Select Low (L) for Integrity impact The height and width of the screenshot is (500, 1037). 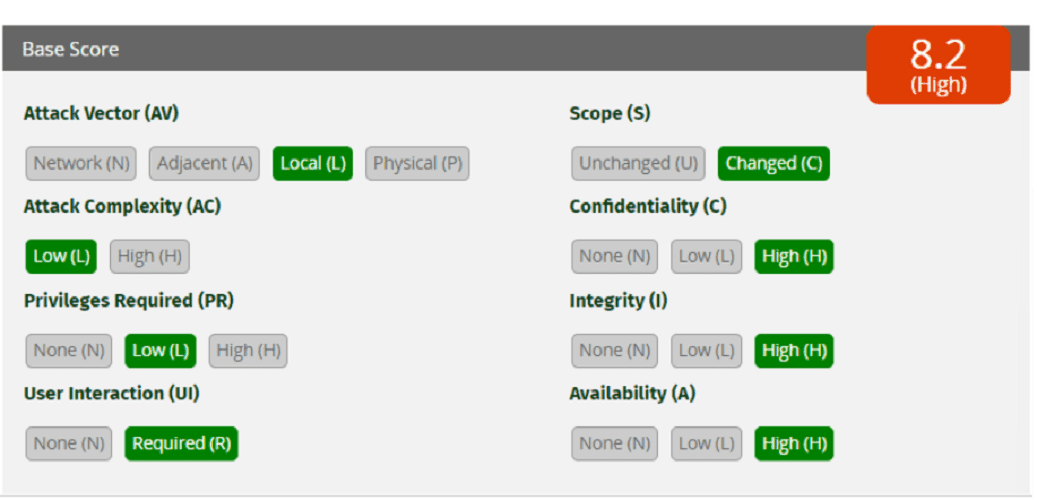click(x=706, y=351)
